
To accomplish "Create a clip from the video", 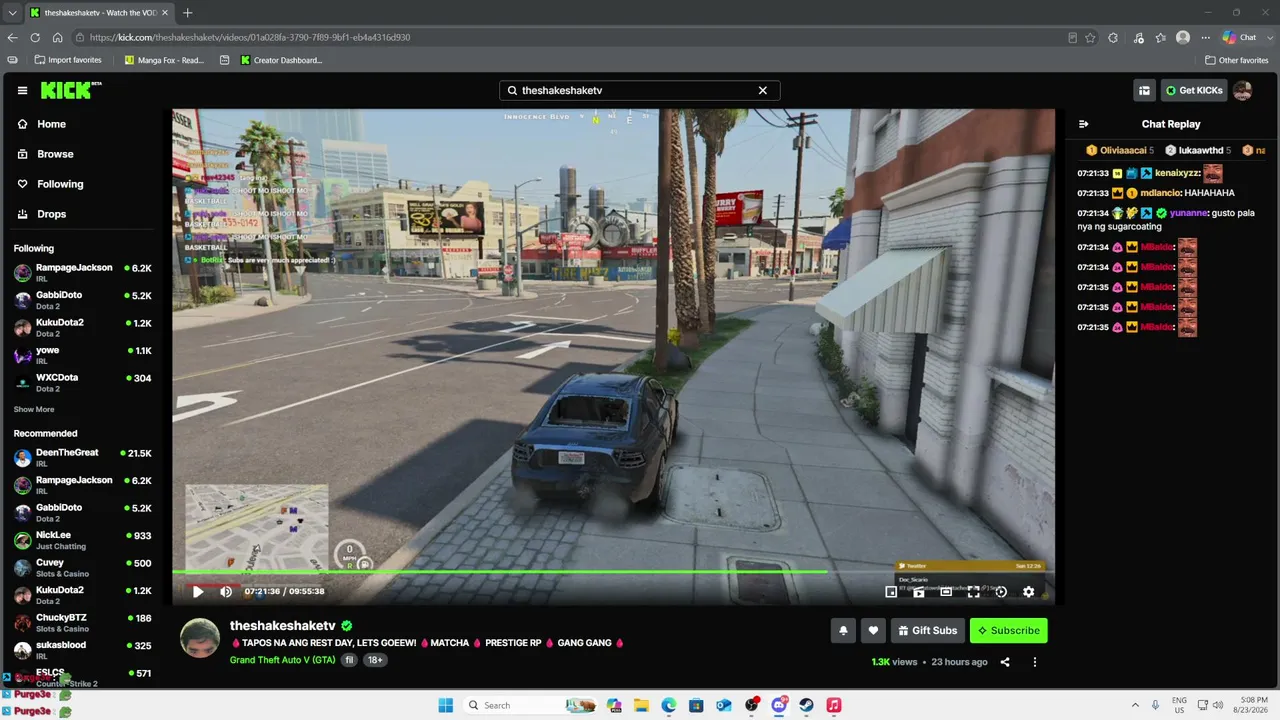I will 919,592.
